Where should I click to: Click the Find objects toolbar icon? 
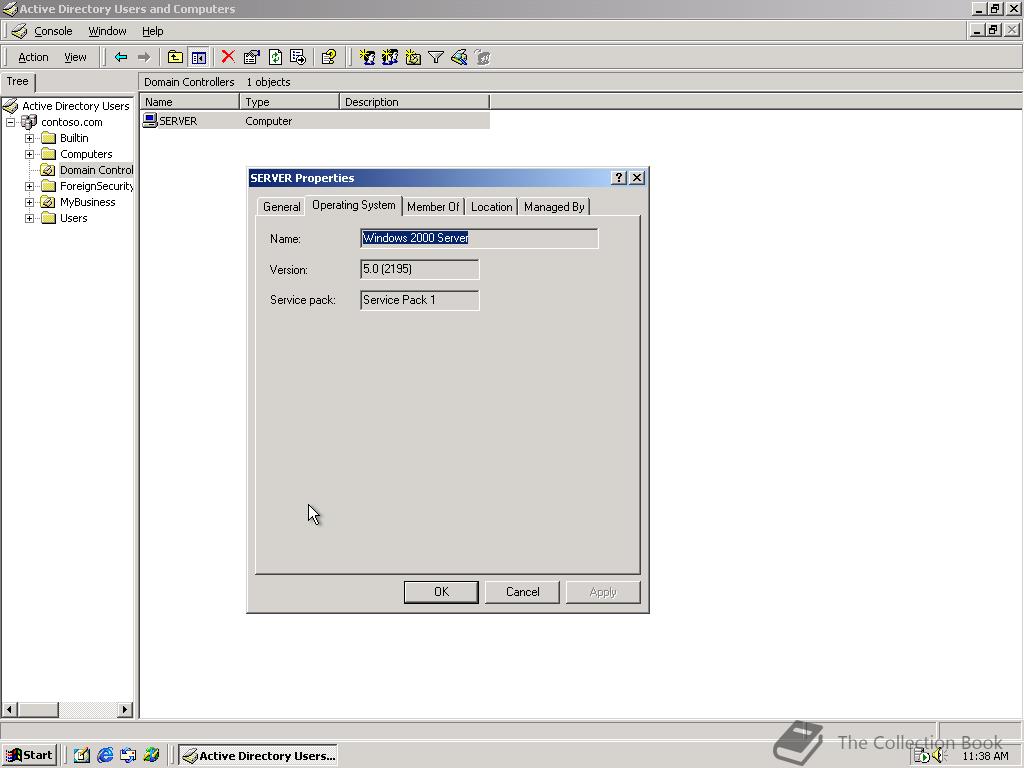[x=459, y=57]
